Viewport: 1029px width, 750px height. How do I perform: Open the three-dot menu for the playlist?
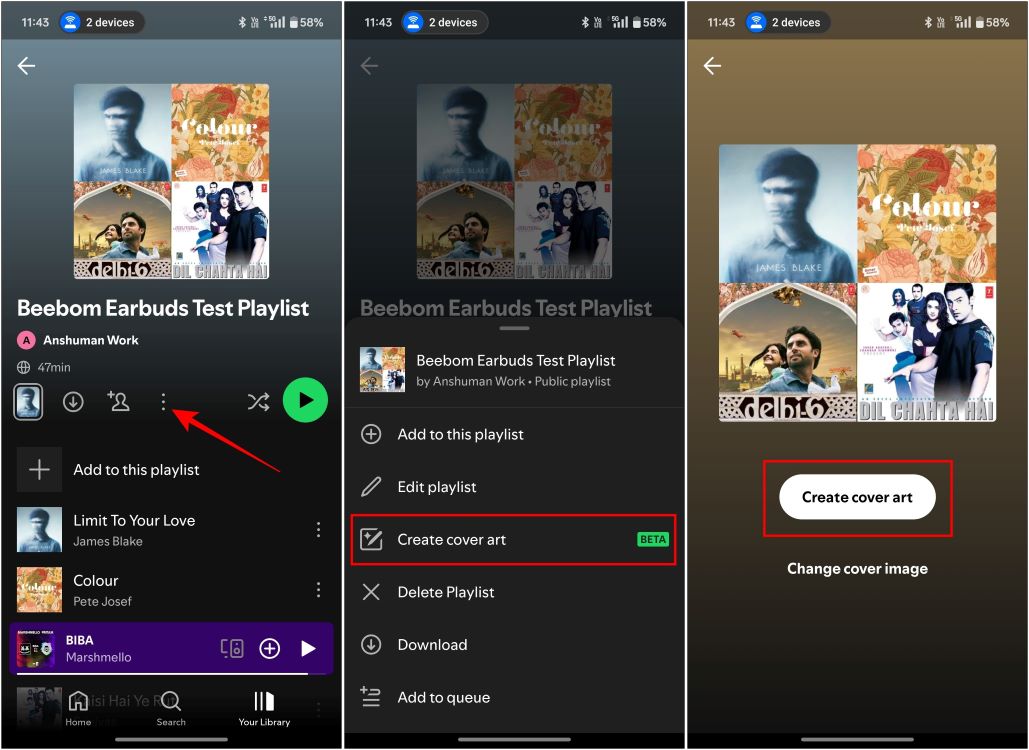point(164,401)
